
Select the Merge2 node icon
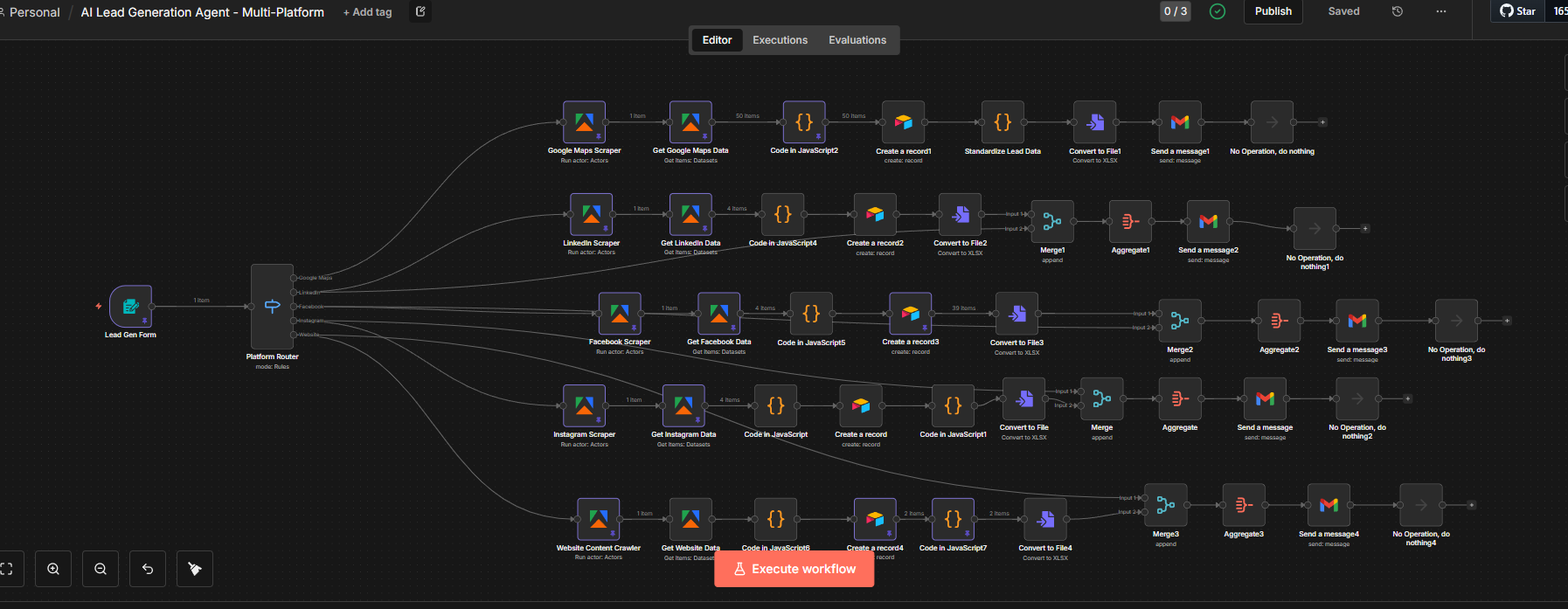1180,321
